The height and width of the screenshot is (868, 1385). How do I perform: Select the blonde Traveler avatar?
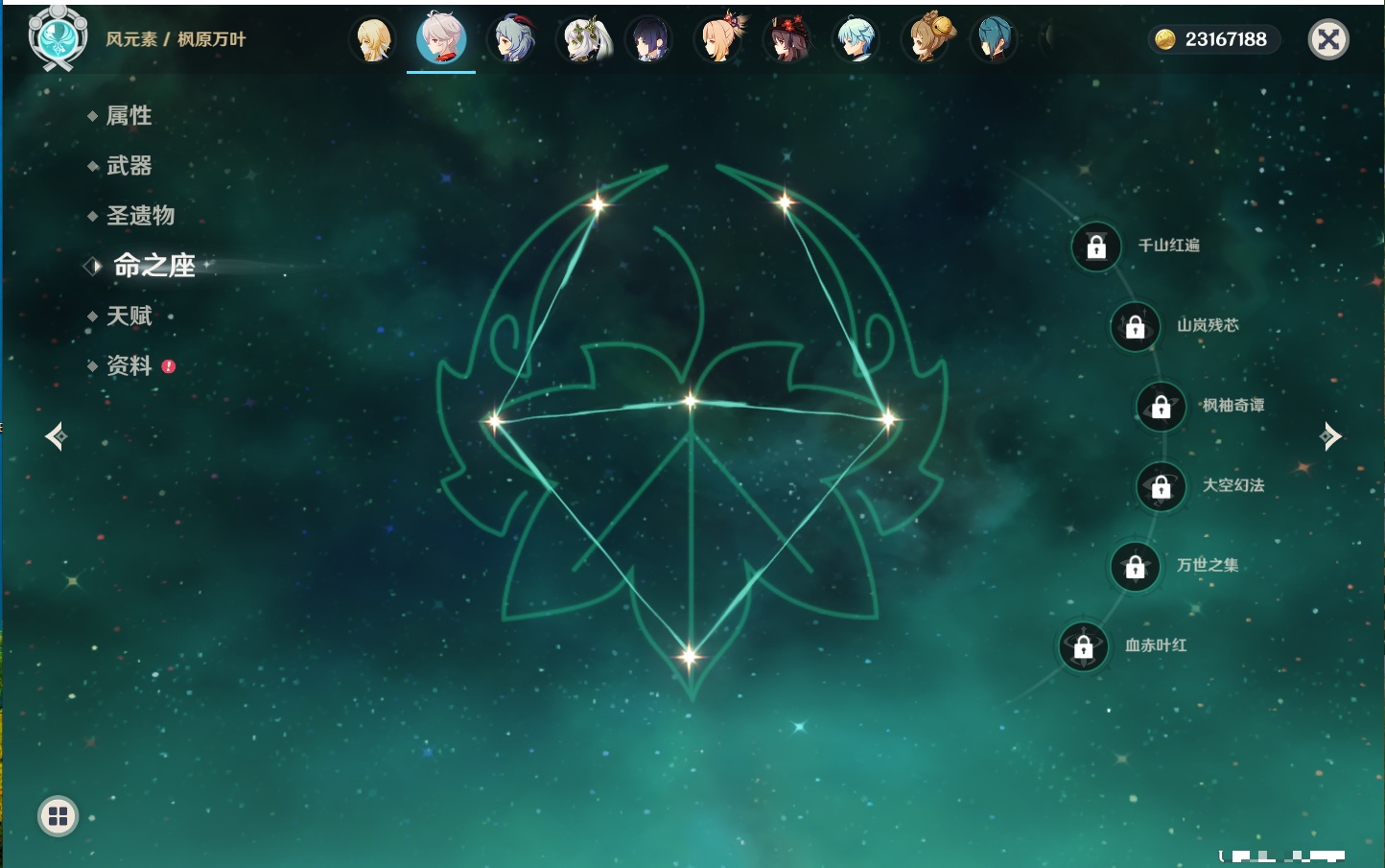(373, 40)
